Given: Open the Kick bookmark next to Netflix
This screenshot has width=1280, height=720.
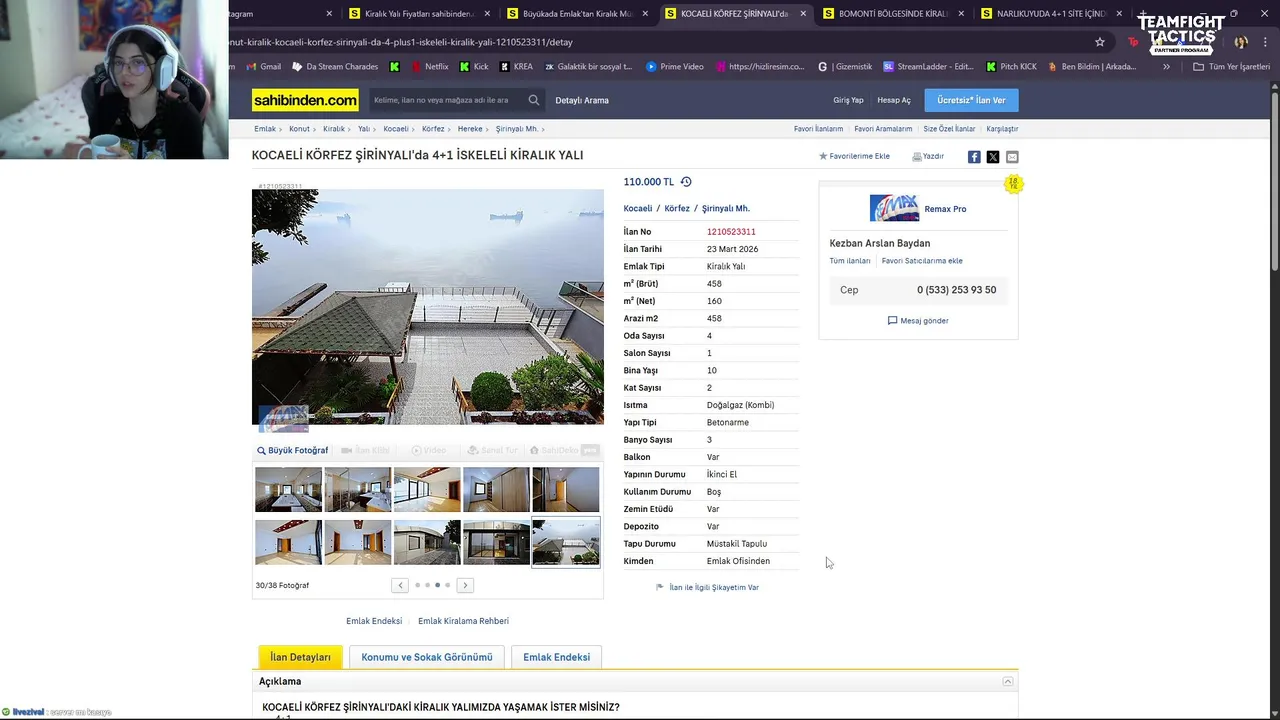Looking at the screenshot, I should [x=474, y=67].
